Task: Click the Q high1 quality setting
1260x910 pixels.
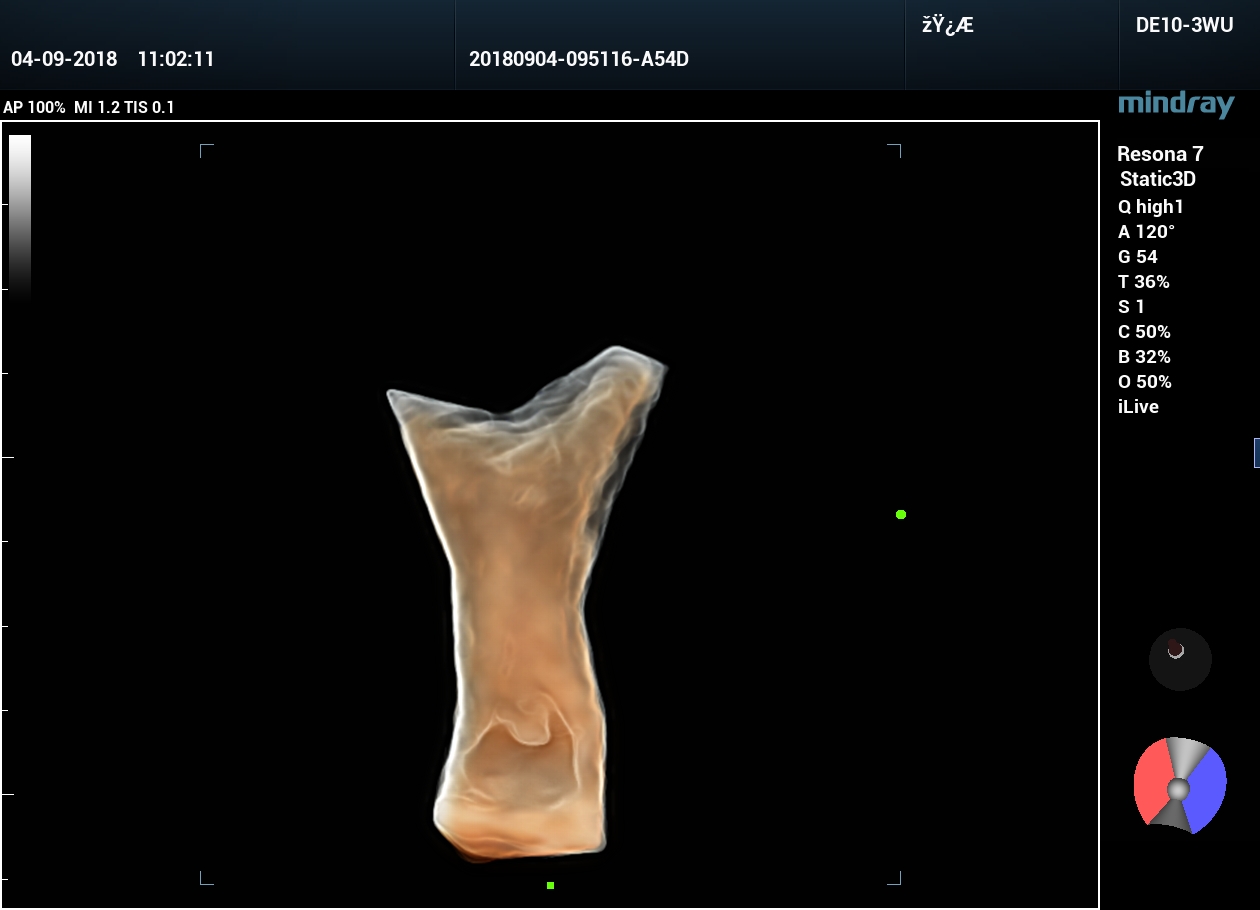Action: click(1151, 207)
